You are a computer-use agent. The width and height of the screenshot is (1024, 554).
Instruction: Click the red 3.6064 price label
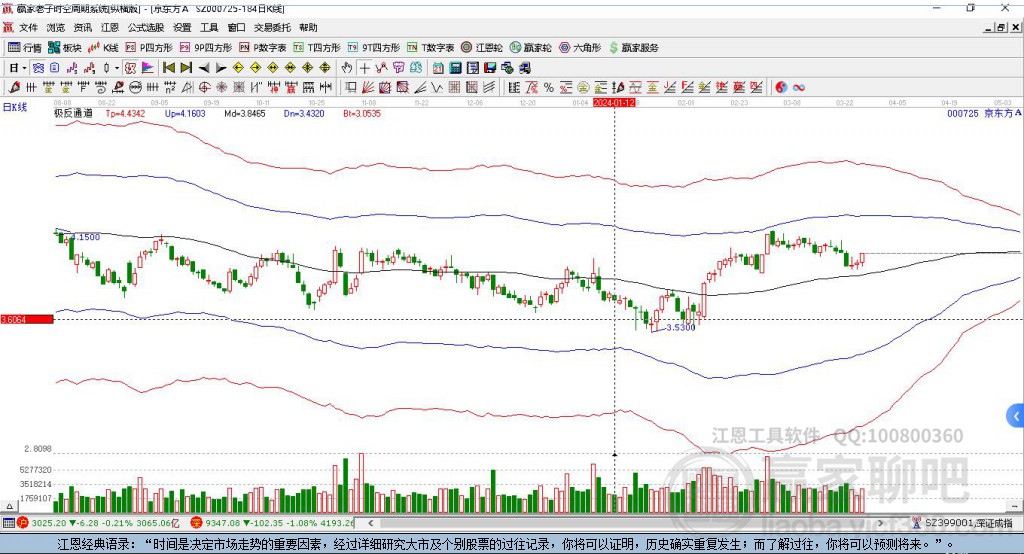click(x=27, y=319)
